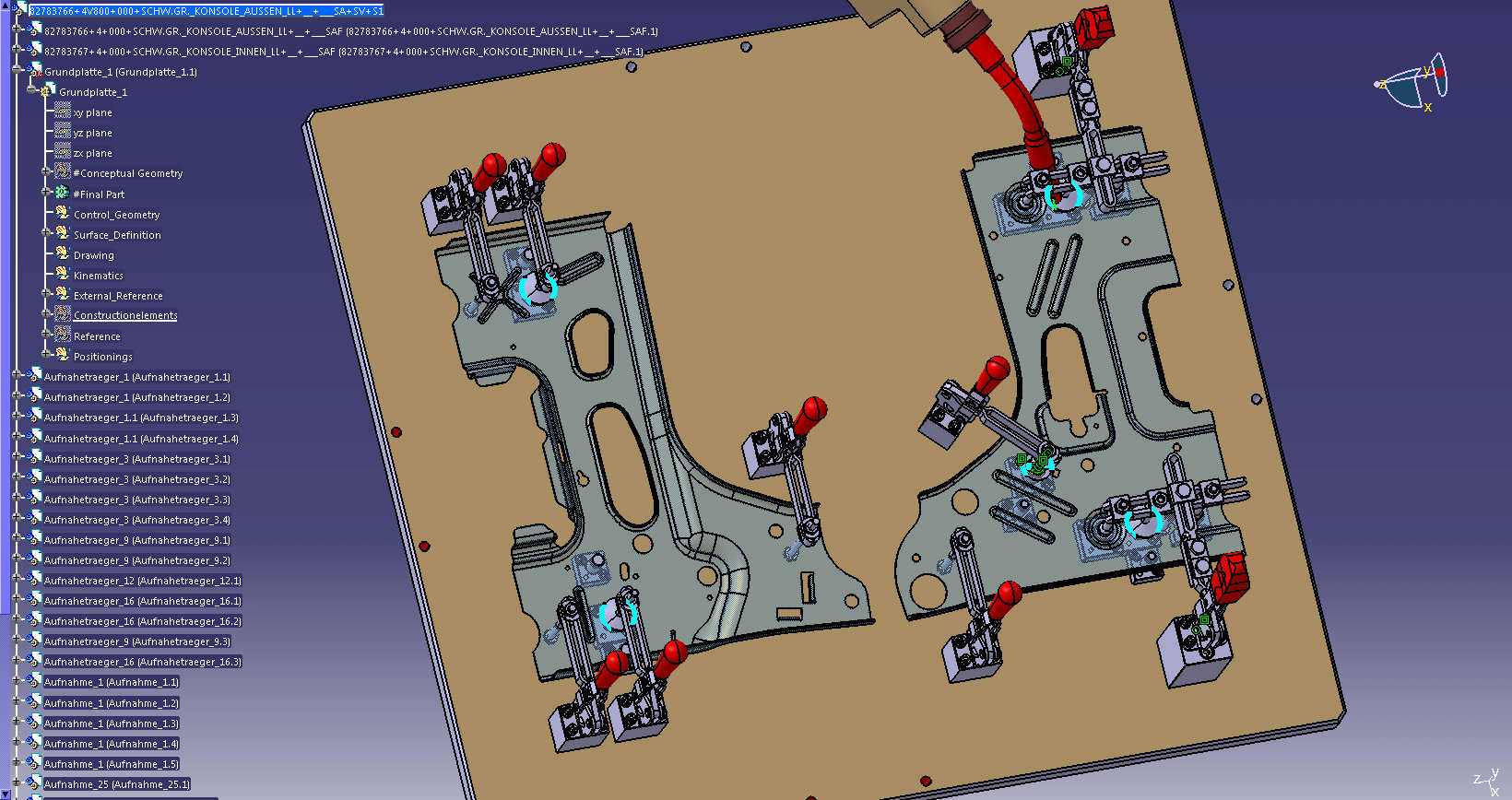Screen dimensions: 1512x800
Task: Select Aufnahmetraeger_1.1 (Aufnahmetraeger_1.4) label
Action: pyautogui.click(x=141, y=439)
